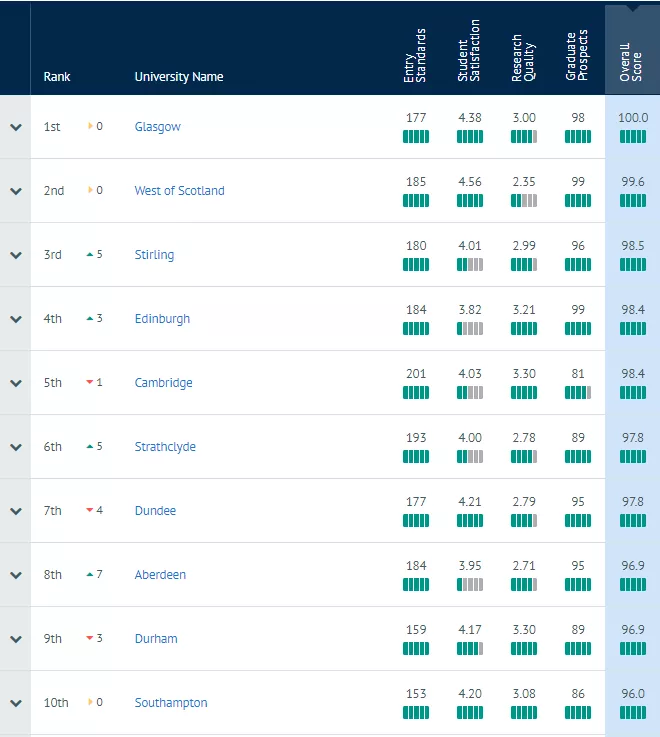Click Glasgow's Research Quality bar under 3.00

524,137
